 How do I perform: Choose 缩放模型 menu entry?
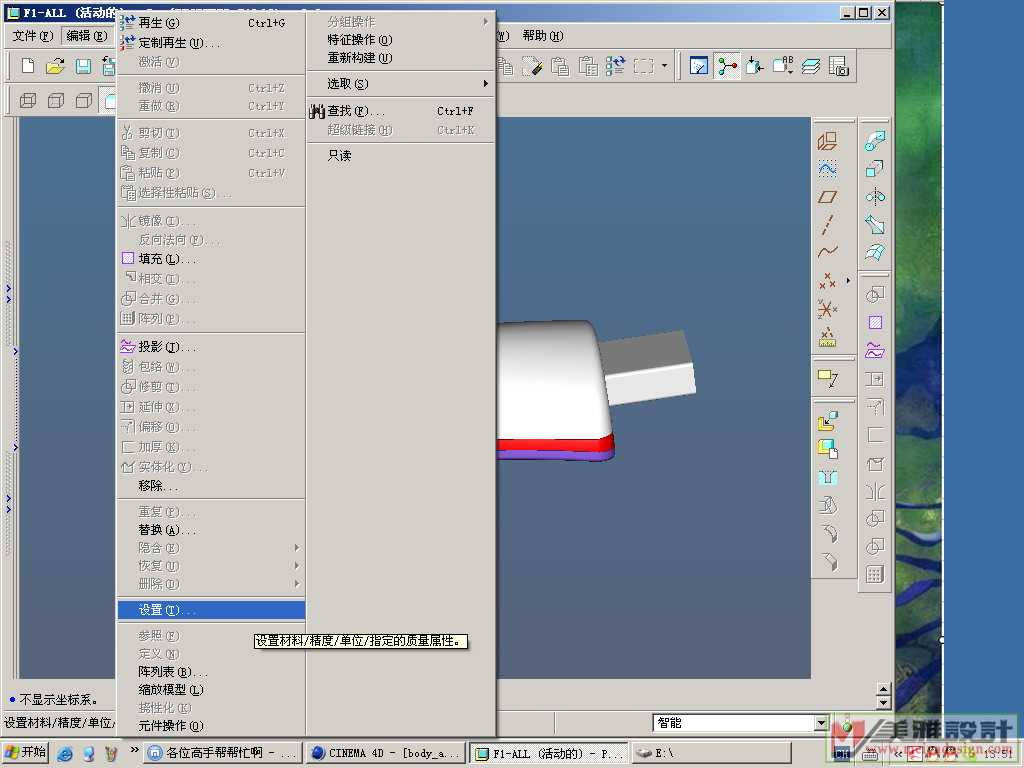tap(211, 690)
